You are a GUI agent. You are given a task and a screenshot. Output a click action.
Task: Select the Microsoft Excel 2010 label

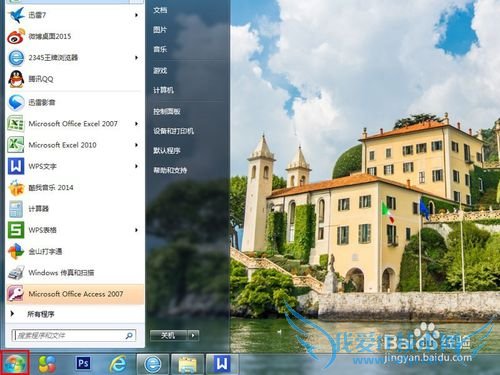tap(62, 145)
